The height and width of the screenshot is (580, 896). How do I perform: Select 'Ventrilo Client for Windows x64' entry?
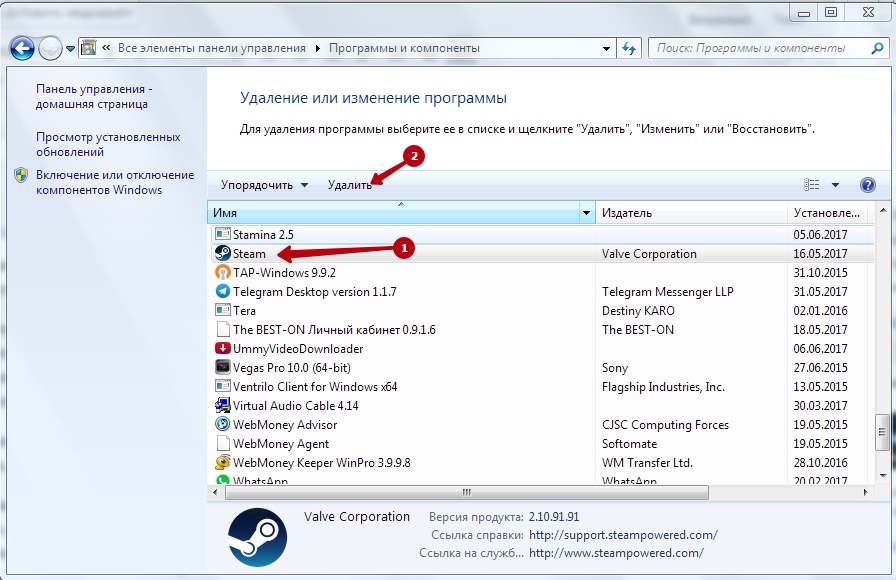pyautogui.click(x=315, y=386)
